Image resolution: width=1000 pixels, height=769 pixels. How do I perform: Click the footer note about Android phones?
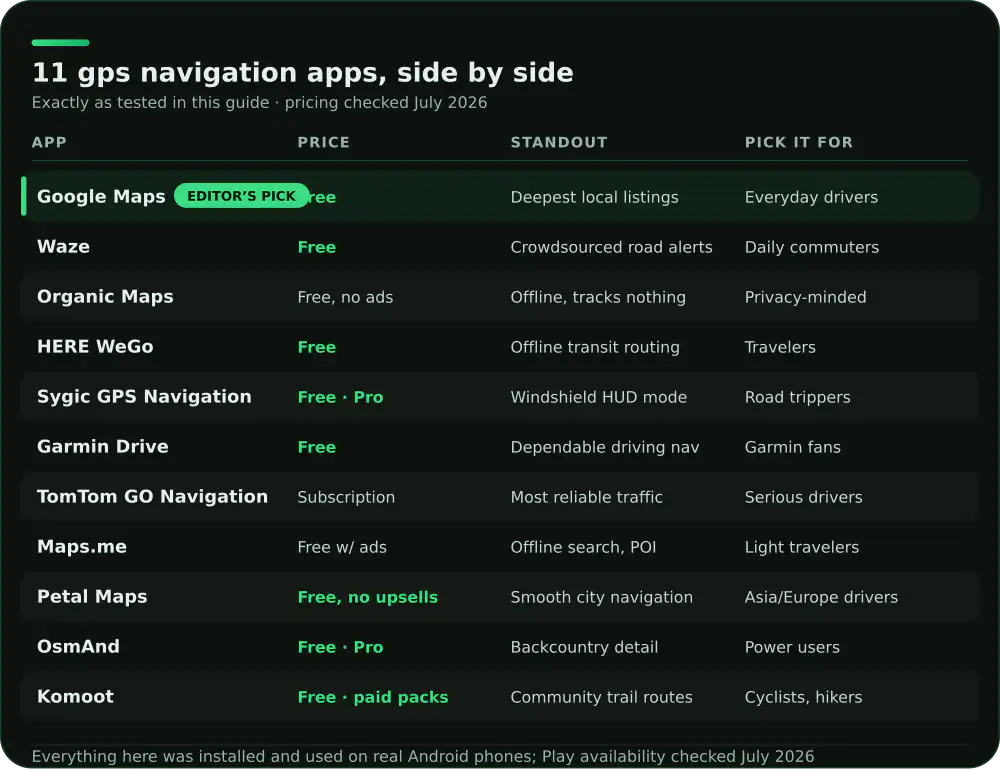(x=423, y=756)
